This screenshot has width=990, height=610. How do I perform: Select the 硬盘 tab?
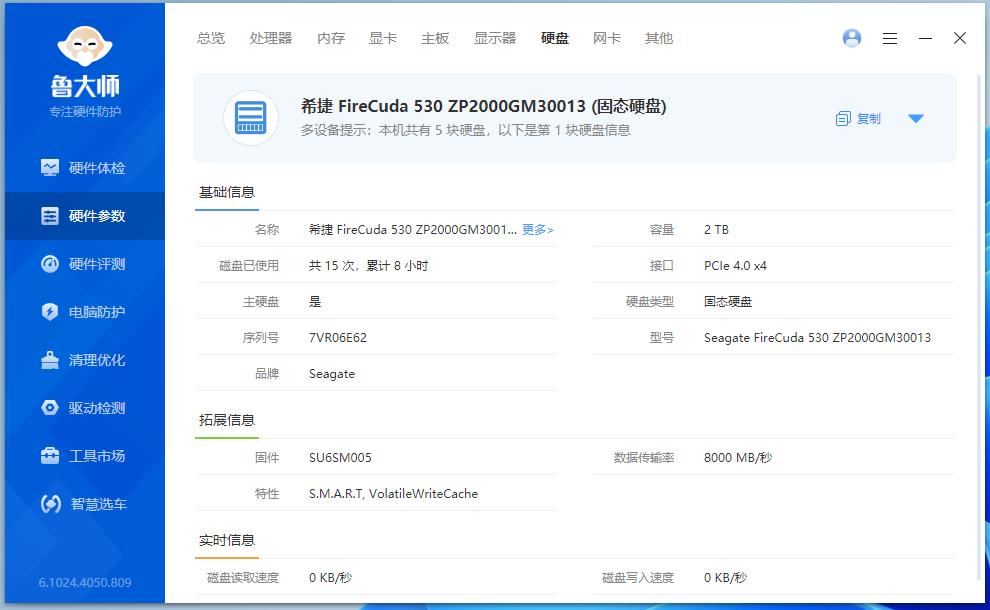[x=555, y=39]
